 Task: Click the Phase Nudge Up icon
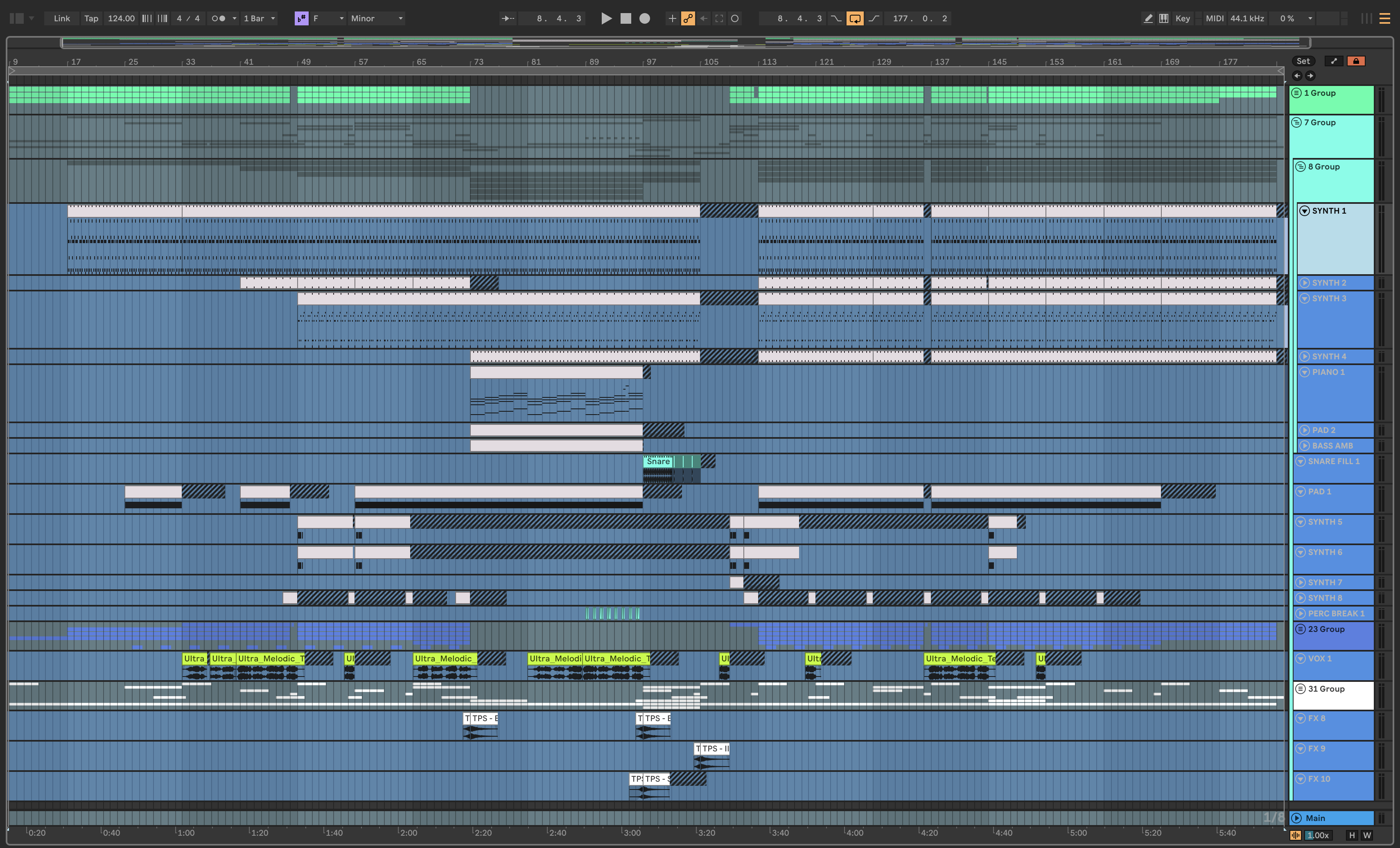163,18
